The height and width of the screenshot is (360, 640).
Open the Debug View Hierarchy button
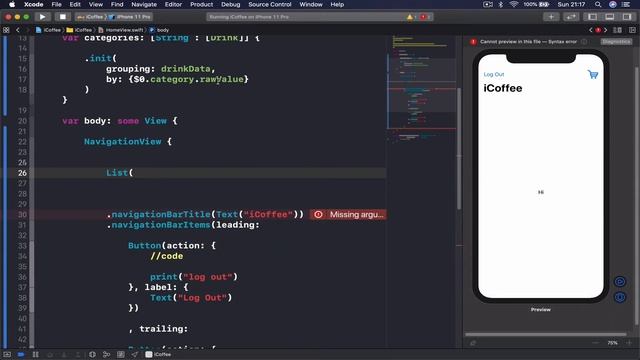(x=92, y=354)
